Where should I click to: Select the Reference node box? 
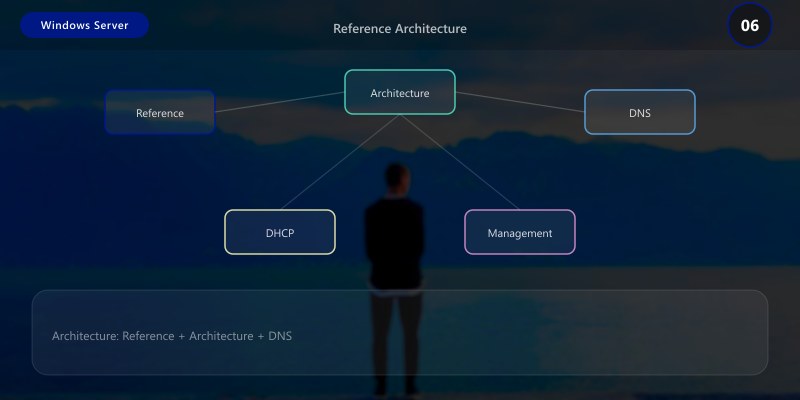(160, 112)
